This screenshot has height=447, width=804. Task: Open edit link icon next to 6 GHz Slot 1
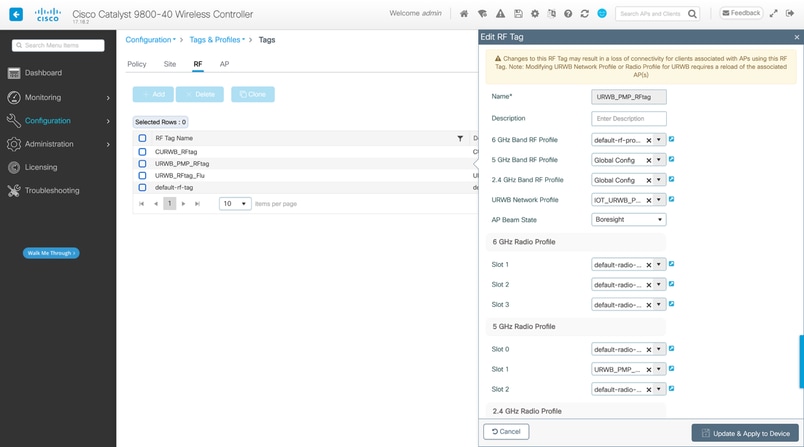pyautogui.click(x=671, y=264)
